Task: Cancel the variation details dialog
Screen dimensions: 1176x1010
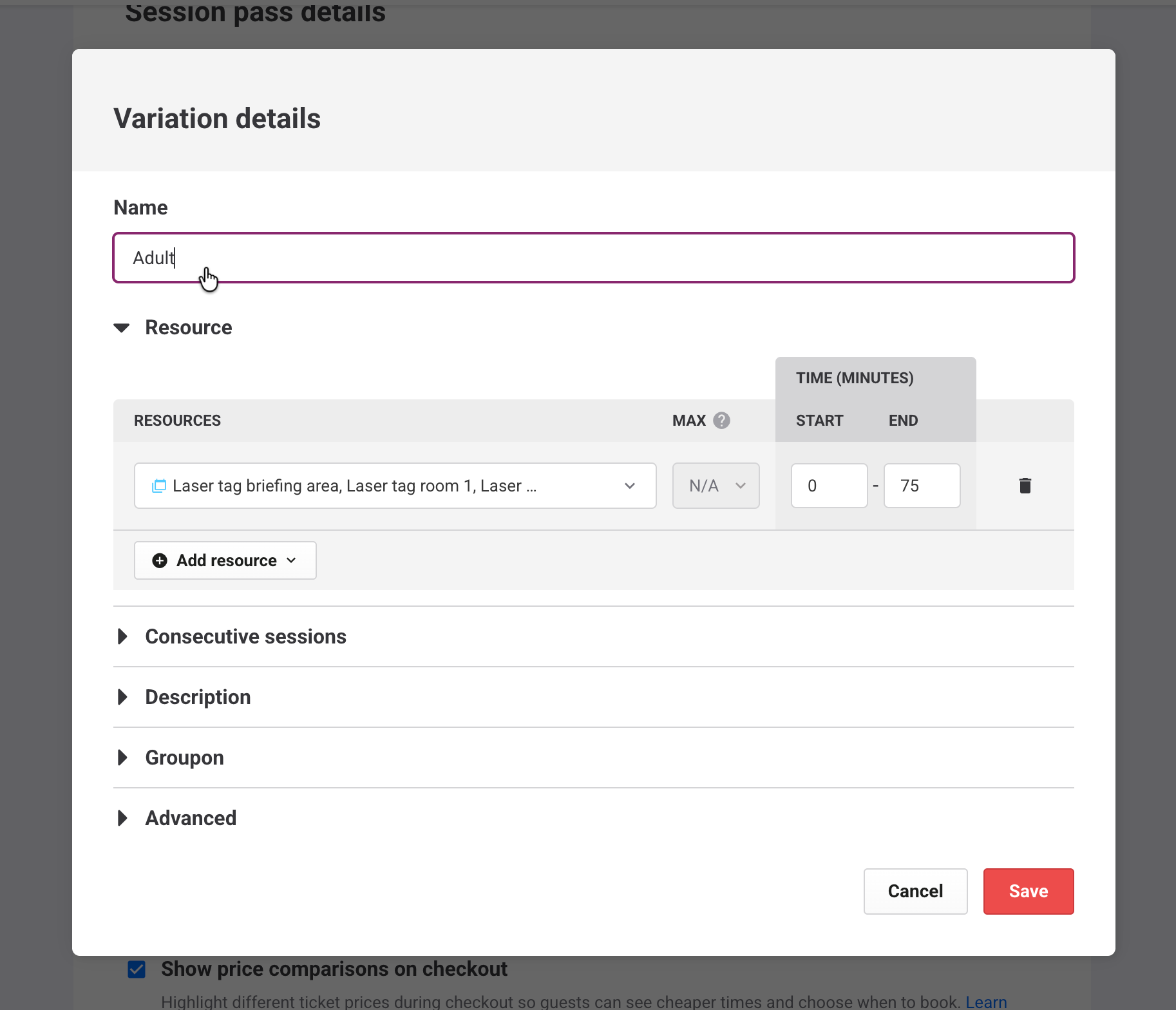Action: coord(915,891)
